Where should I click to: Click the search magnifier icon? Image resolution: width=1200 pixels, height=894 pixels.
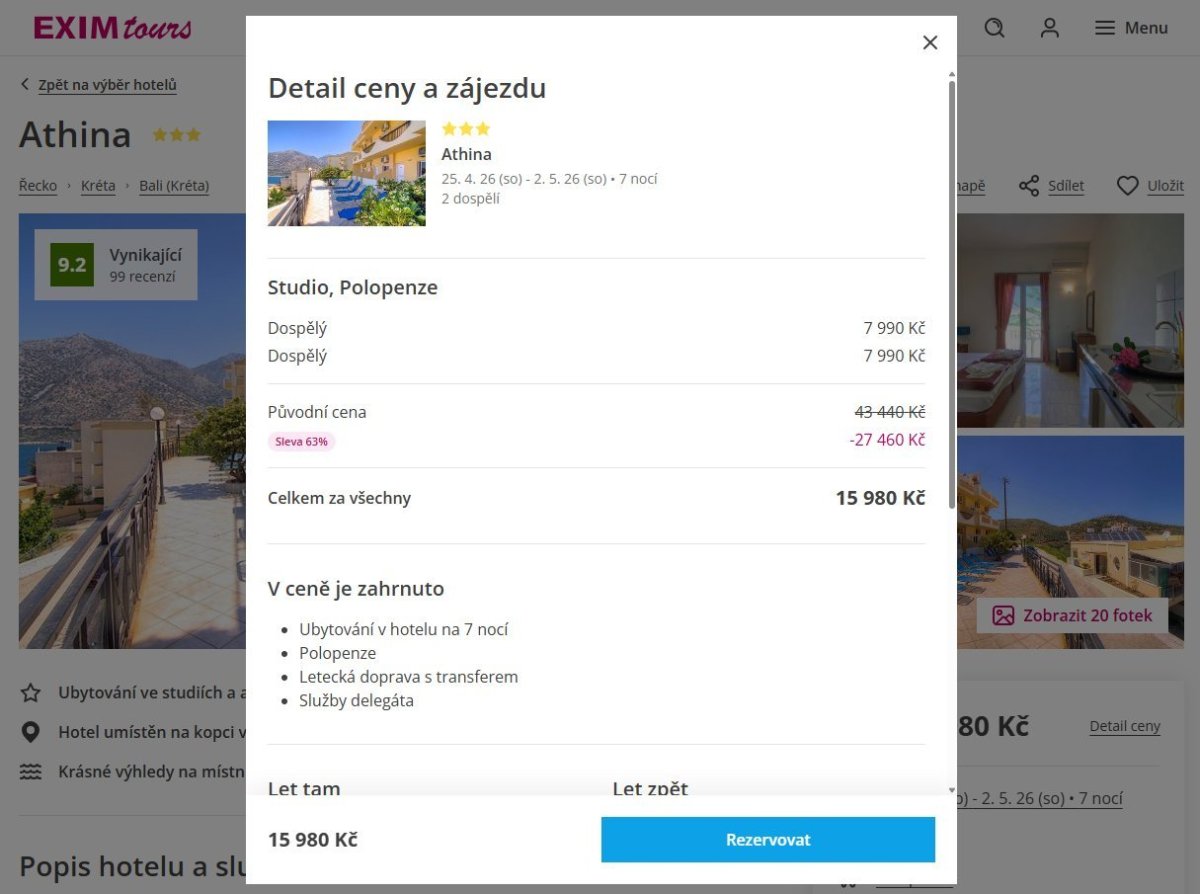pyautogui.click(x=994, y=28)
